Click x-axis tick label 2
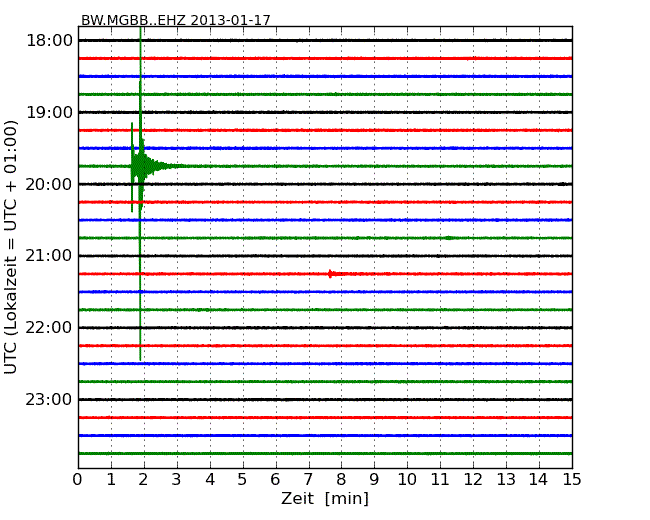 click(143, 480)
